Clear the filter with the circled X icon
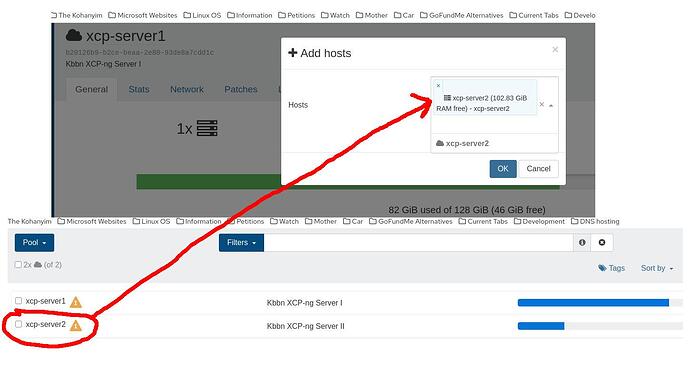 [602, 242]
